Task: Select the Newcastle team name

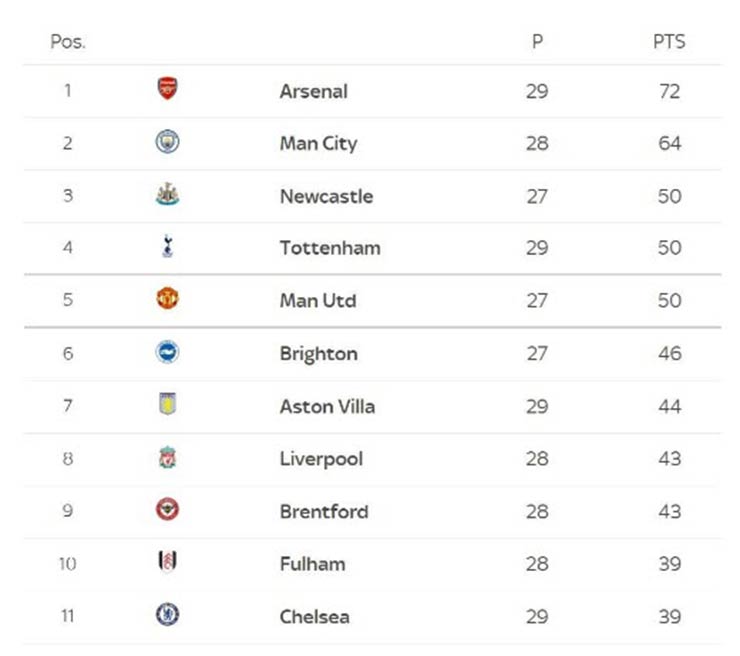Action: [326, 196]
